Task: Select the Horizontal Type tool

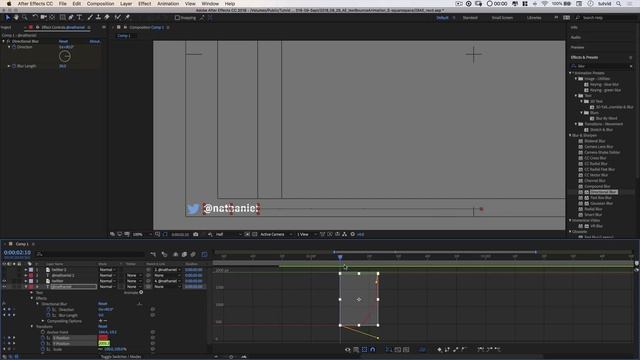Action: coord(80,18)
